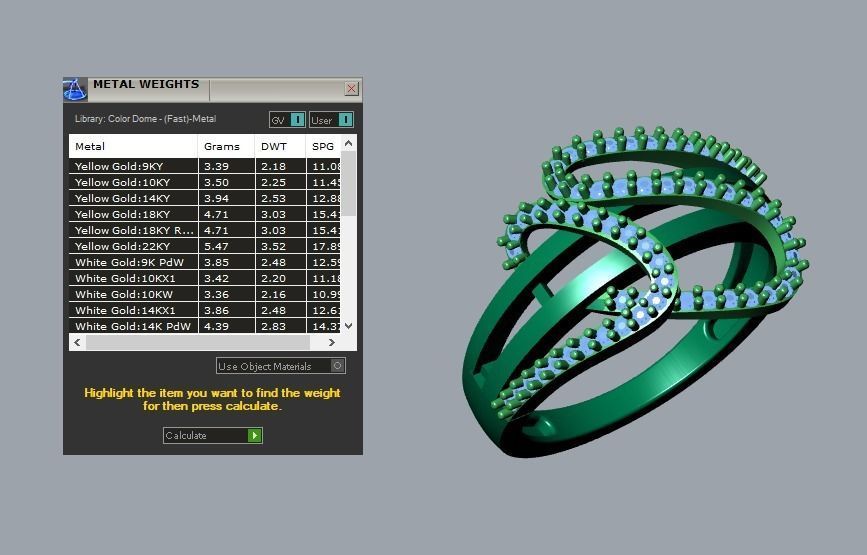Select the White Gold:10KX1 row
The image size is (867, 555).
tap(205, 278)
